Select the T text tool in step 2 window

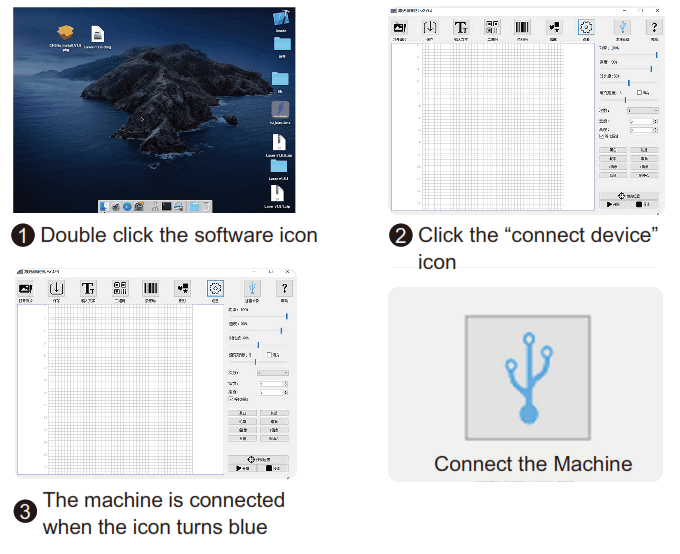click(461, 28)
